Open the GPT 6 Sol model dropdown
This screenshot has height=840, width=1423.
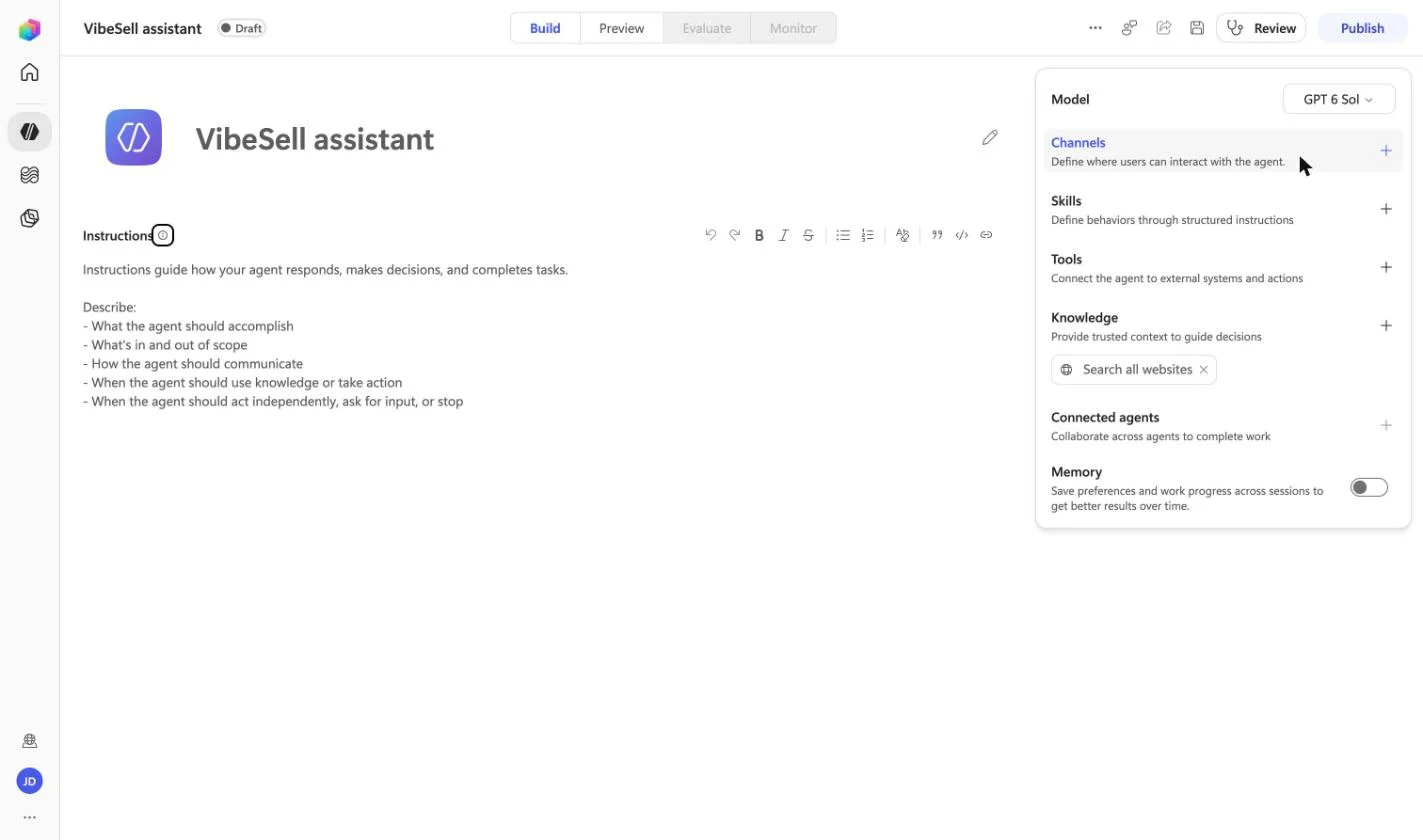pyautogui.click(x=1339, y=99)
